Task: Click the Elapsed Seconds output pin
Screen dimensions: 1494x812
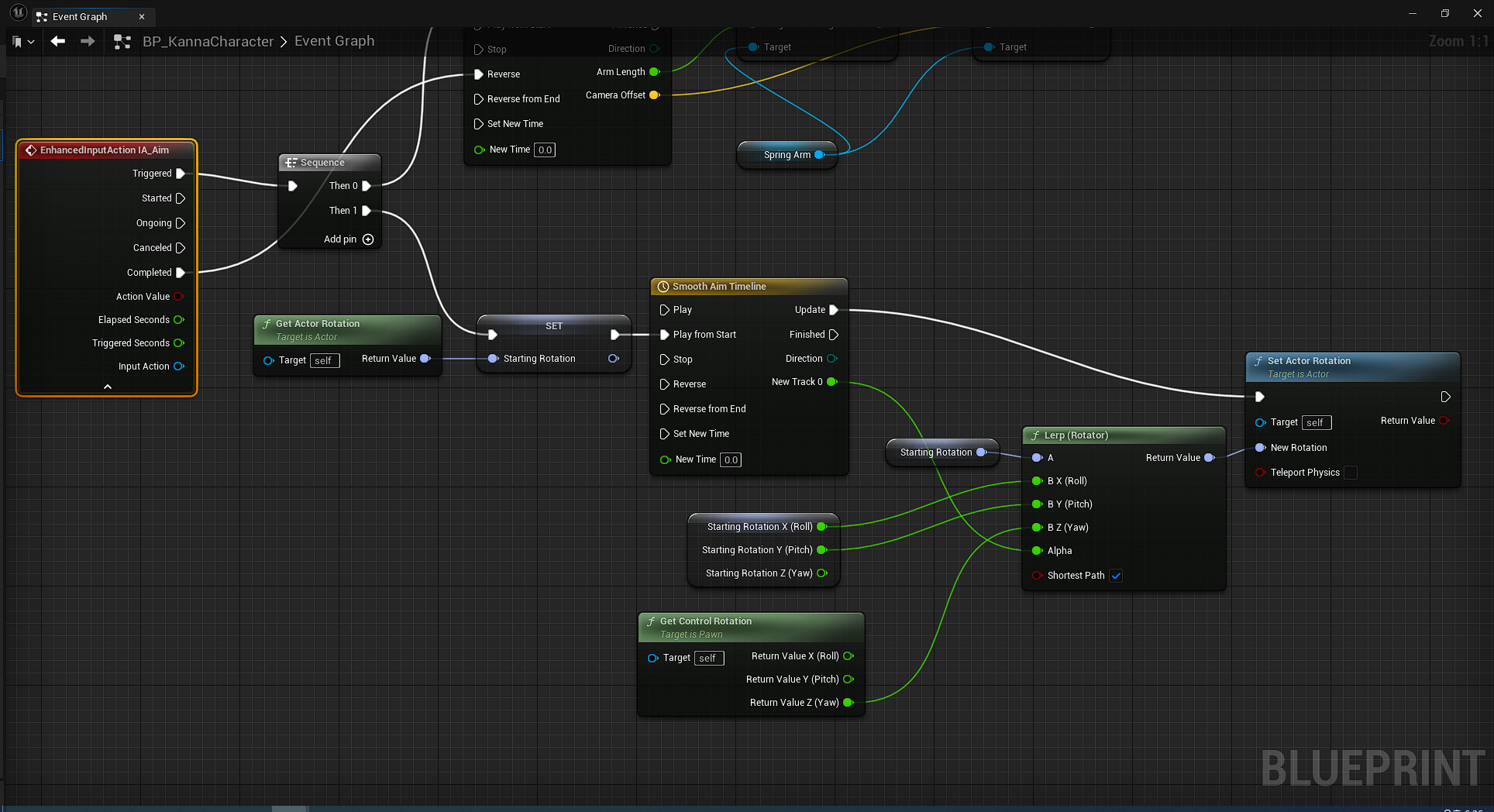Action: coord(179,320)
